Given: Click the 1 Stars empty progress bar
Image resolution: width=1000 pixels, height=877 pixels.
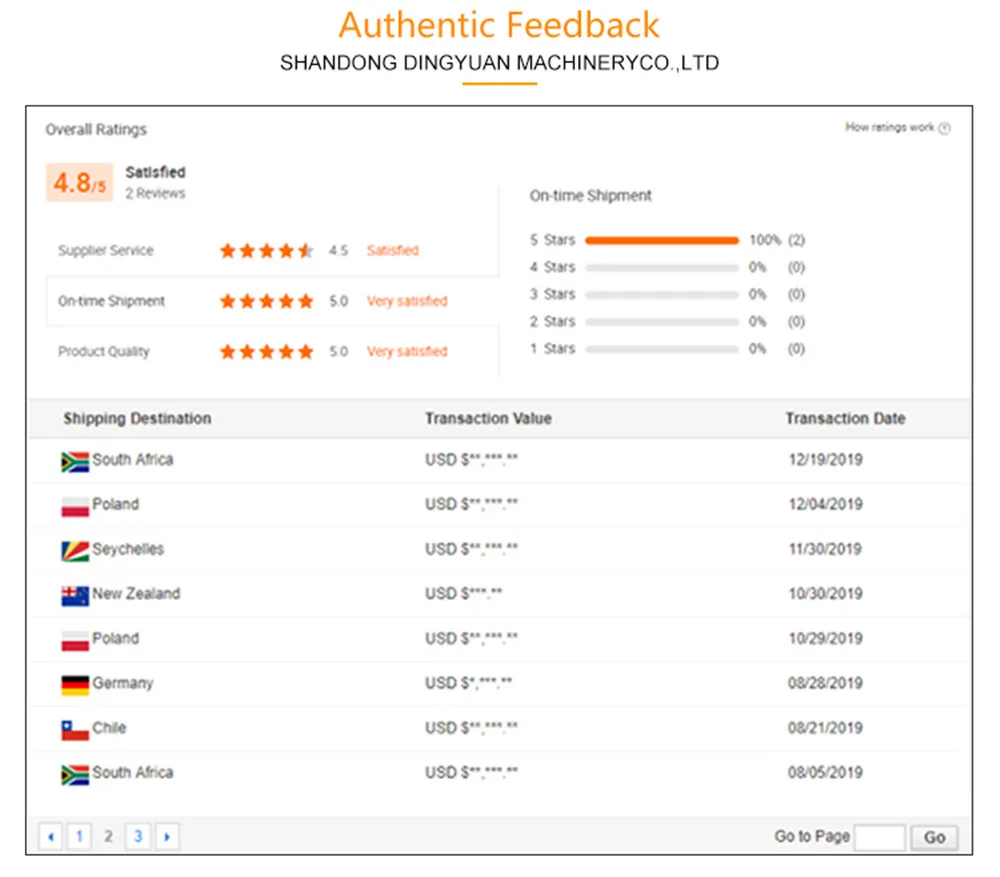Looking at the screenshot, I should point(661,349).
